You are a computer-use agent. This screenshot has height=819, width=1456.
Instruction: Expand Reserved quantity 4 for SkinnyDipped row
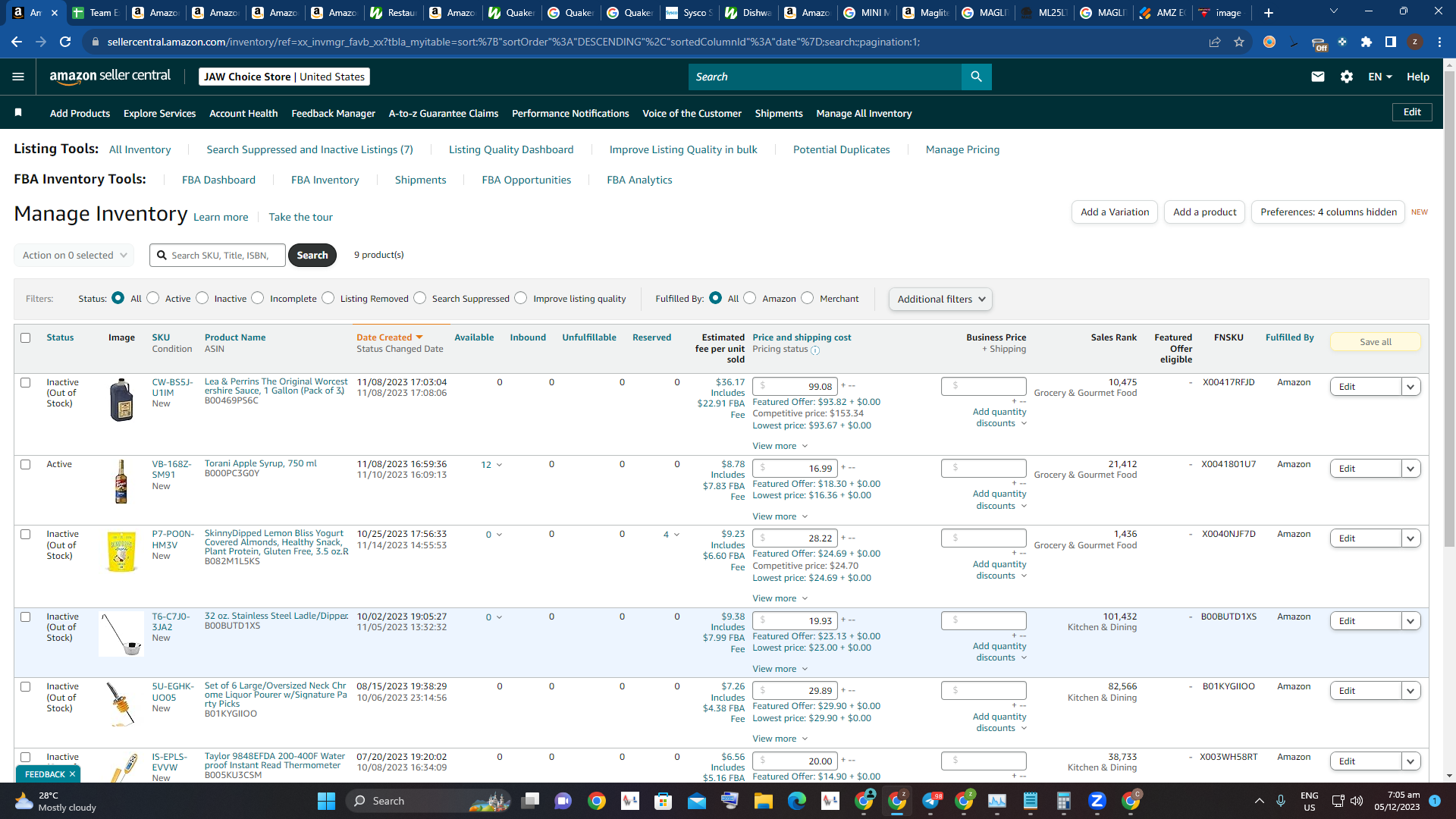coord(671,535)
